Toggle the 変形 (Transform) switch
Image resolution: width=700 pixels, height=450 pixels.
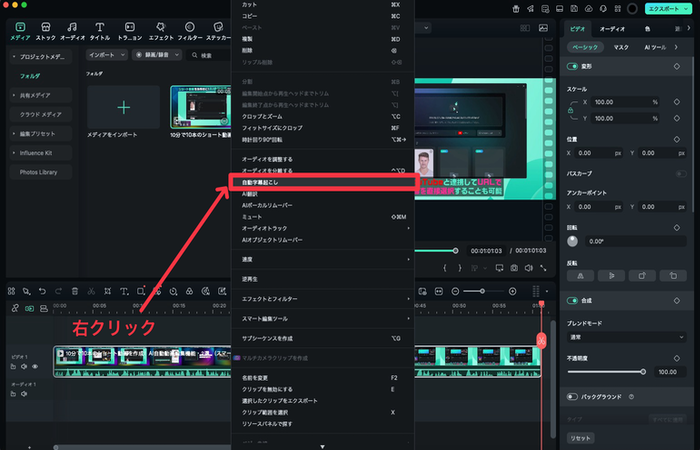[x=573, y=66]
